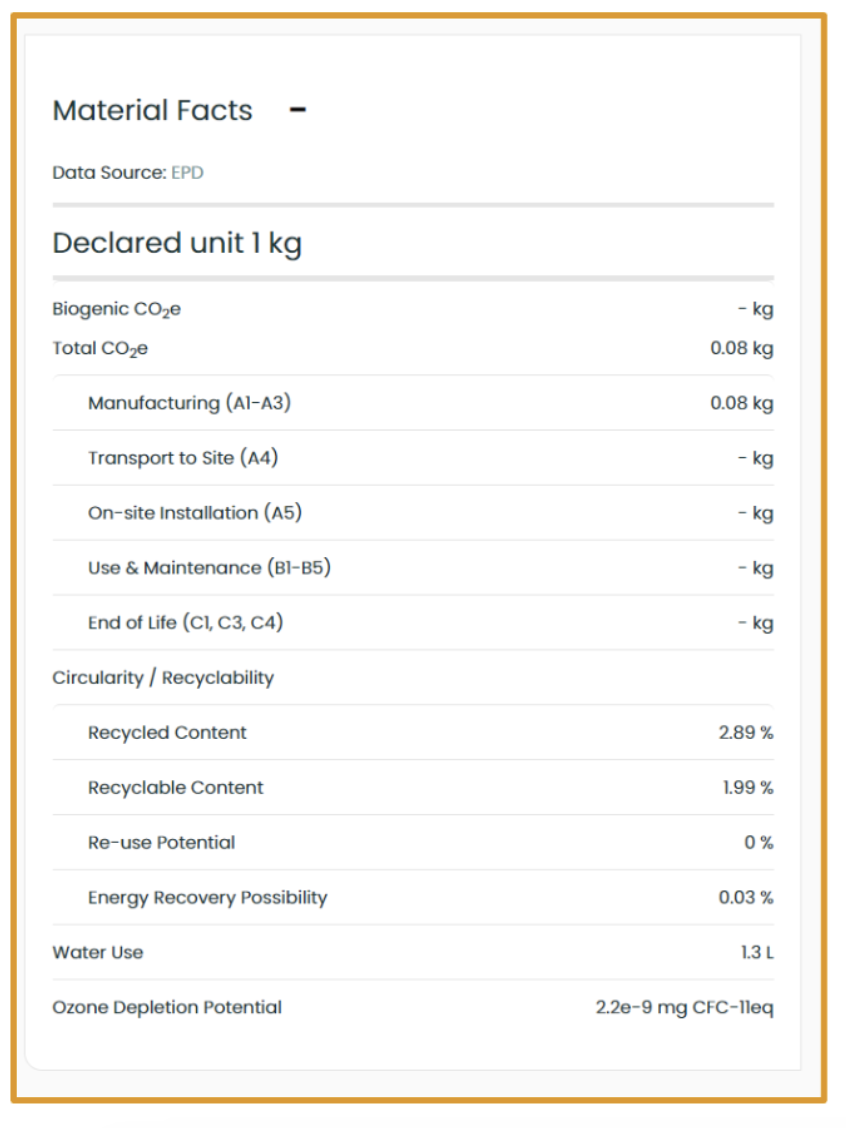Select the Transport to Site (A4) row
The image size is (846, 1128).
click(183, 458)
